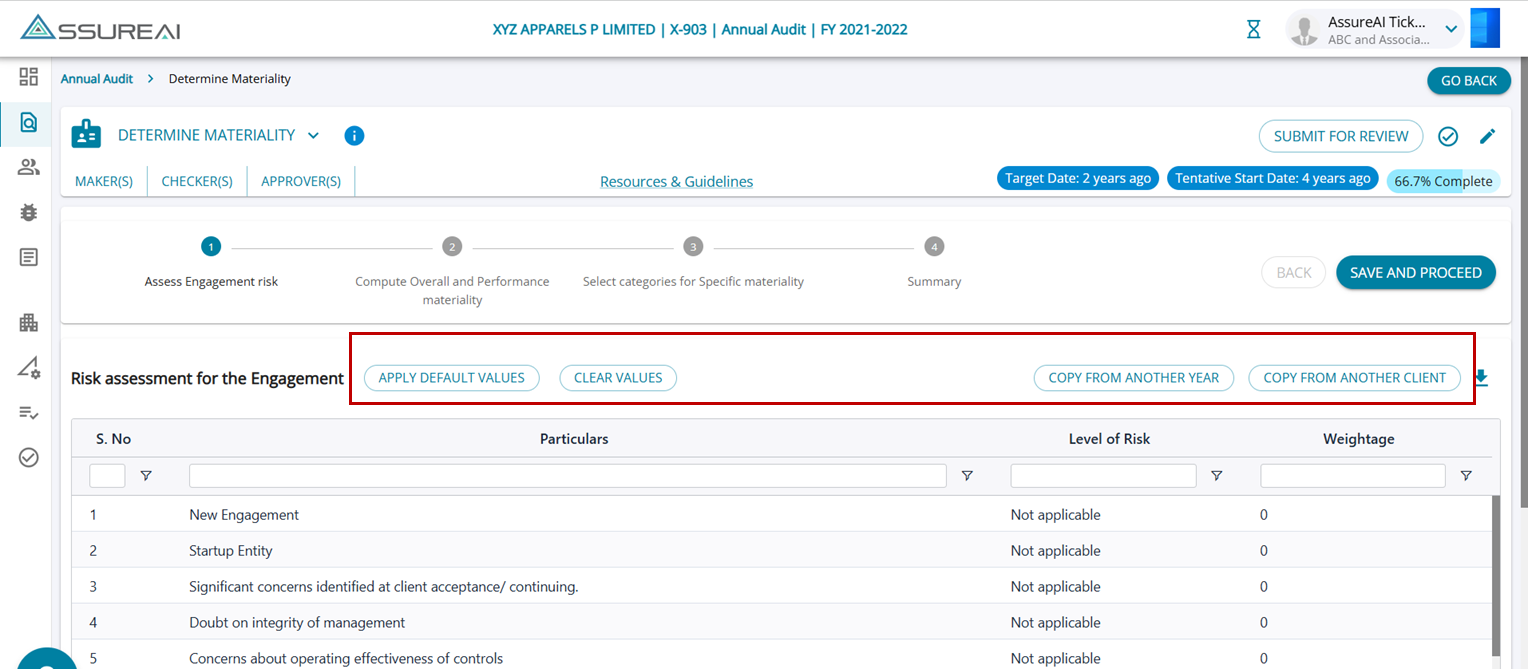
Task: Click the S. No column filter icon
Action: click(x=146, y=476)
